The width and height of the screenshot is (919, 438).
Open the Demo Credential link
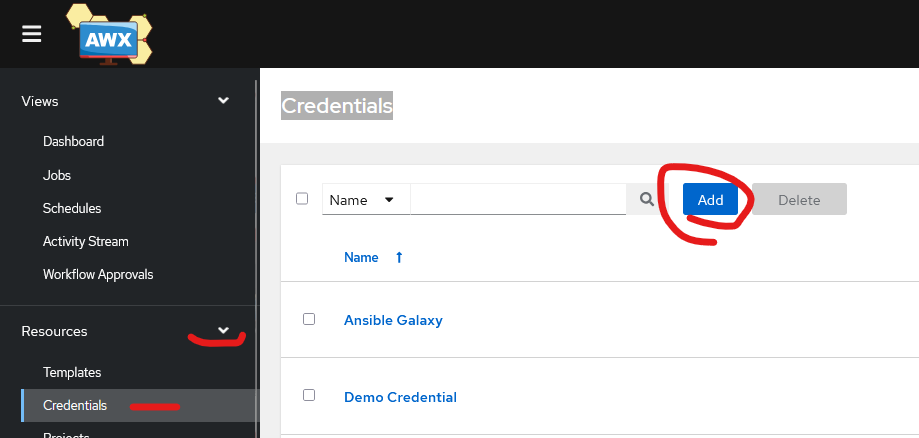pos(400,397)
